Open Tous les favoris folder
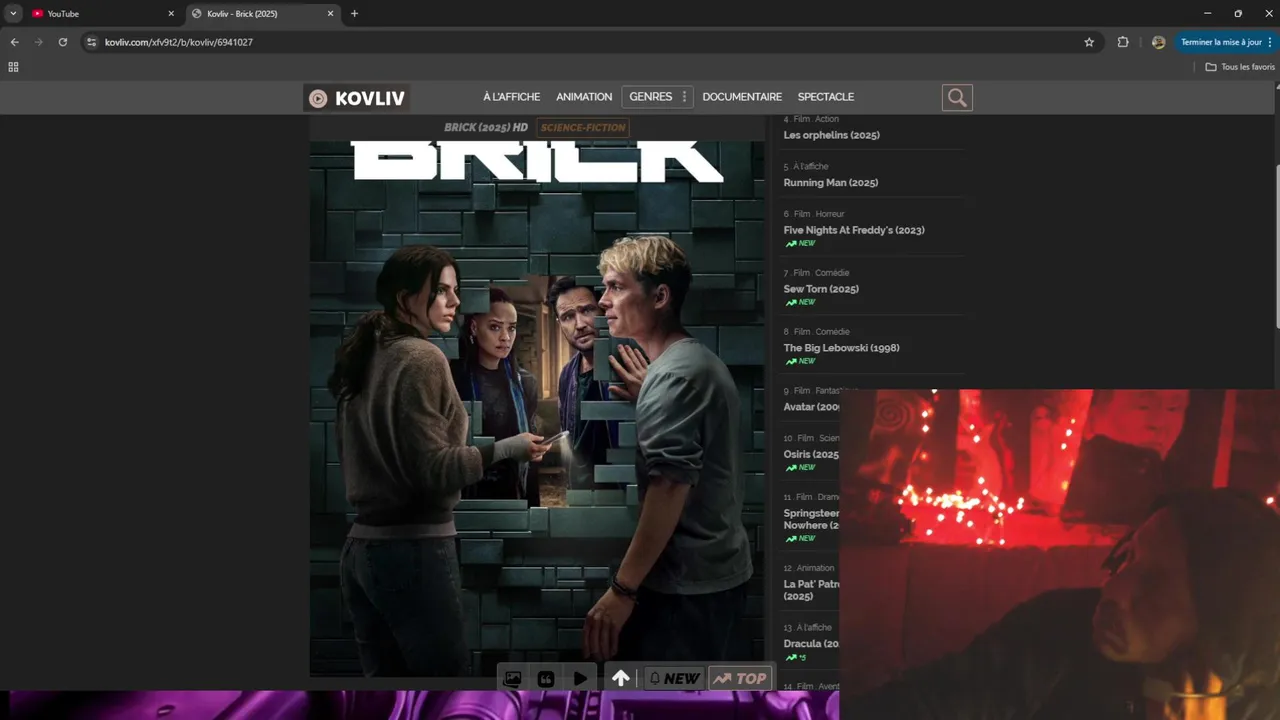Viewport: 1280px width, 720px height. [1240, 67]
